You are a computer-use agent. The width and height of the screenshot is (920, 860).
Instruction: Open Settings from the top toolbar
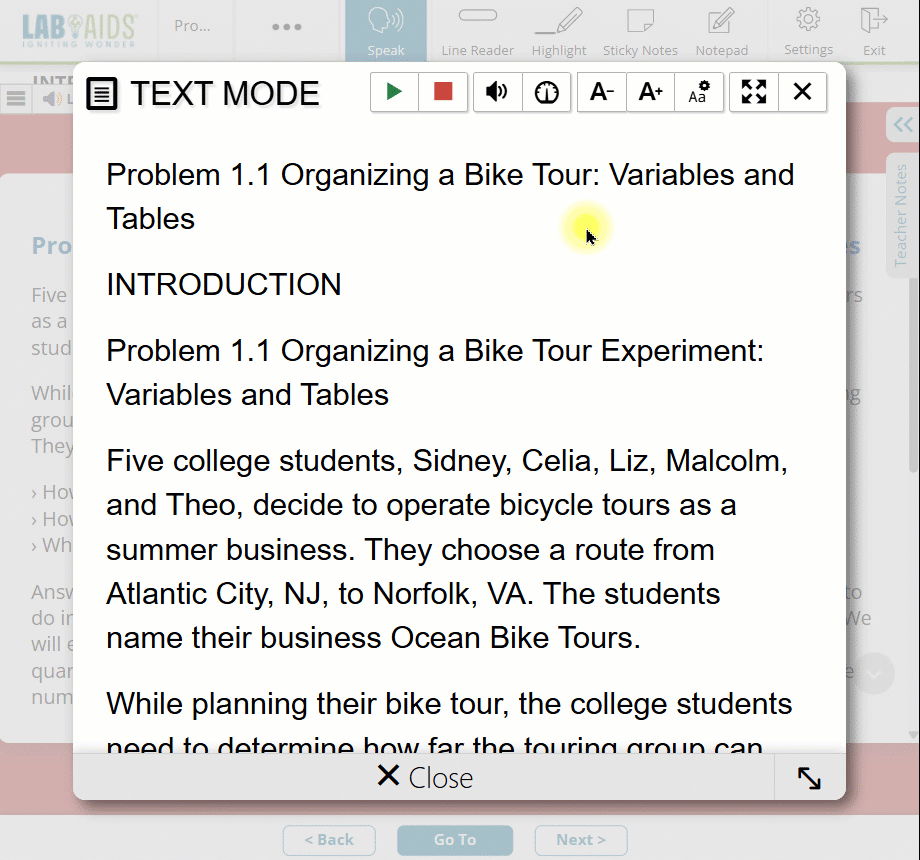point(808,31)
